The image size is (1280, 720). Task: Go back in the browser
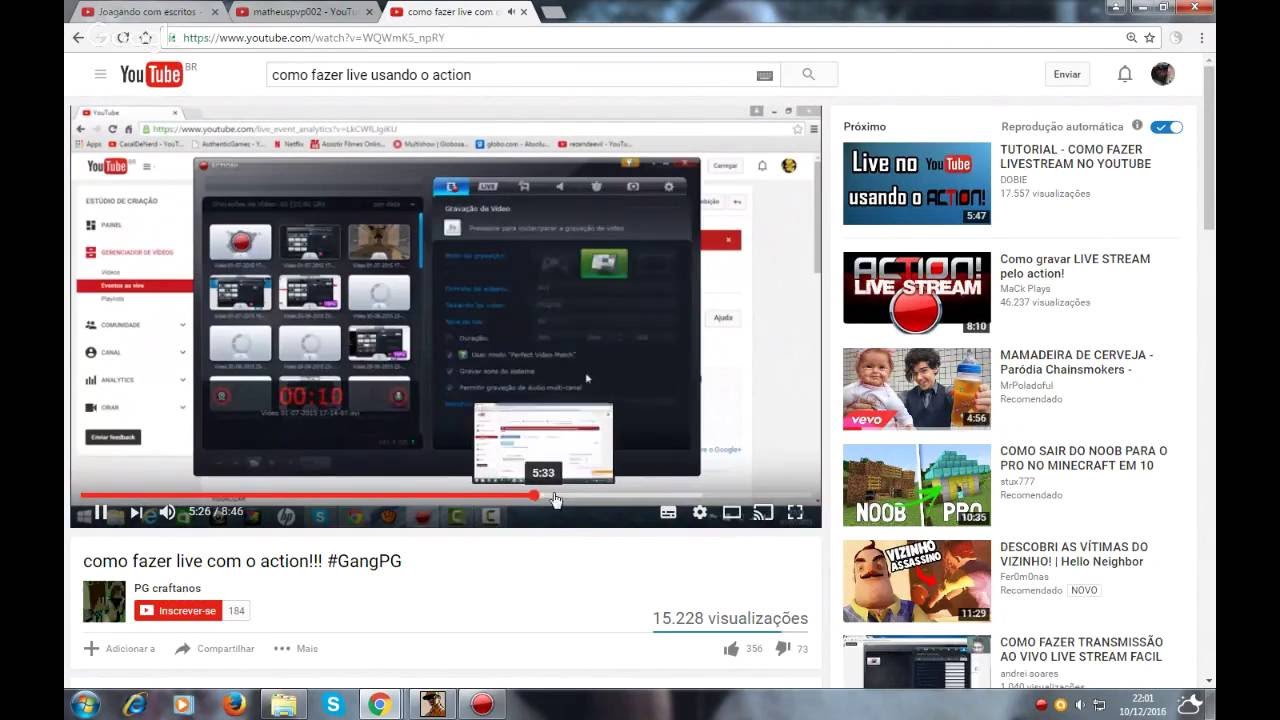click(x=79, y=37)
